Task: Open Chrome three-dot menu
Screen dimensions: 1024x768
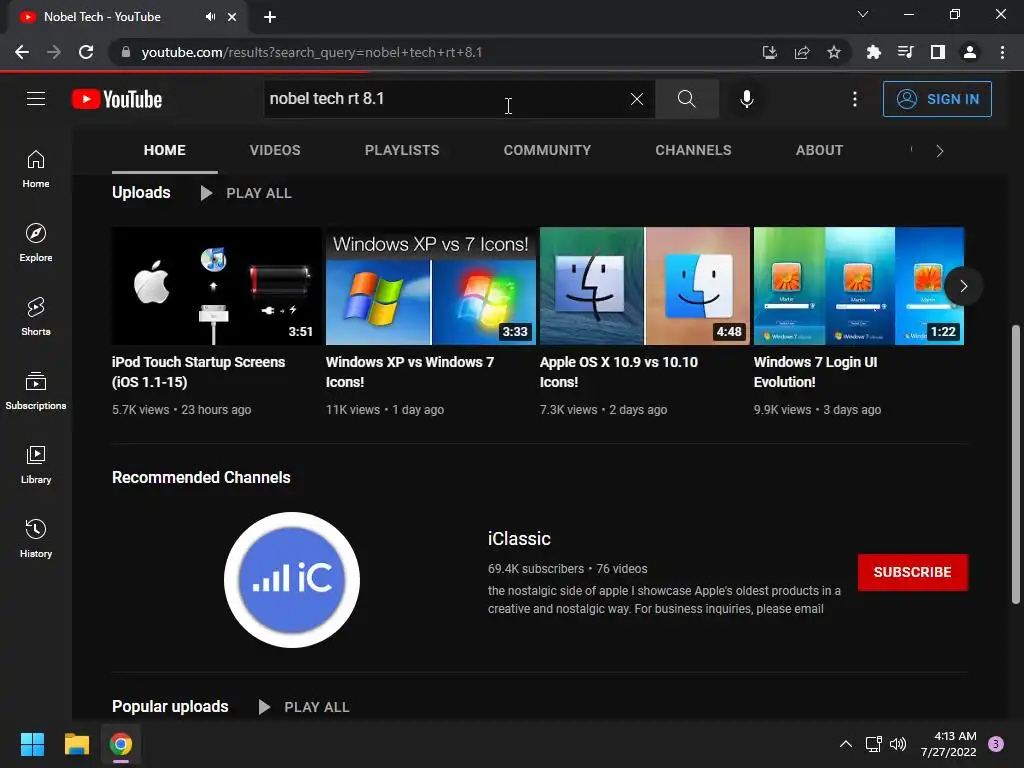Action: [x=1002, y=52]
